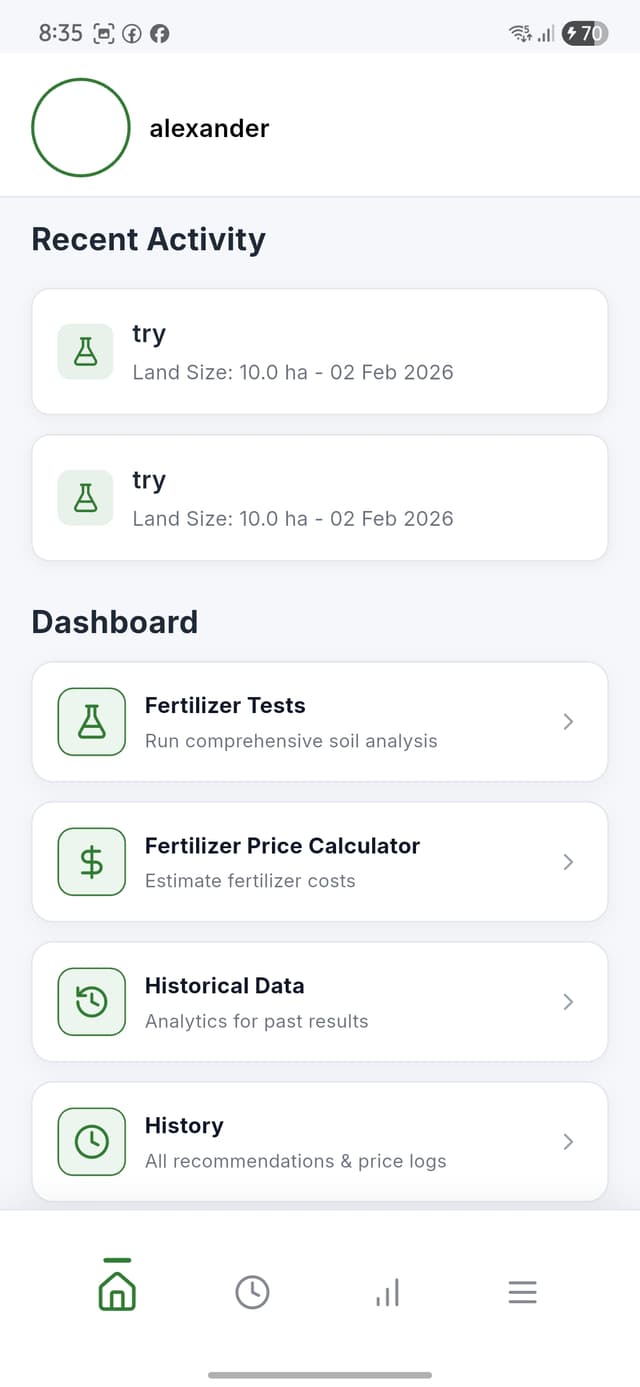Select the Home icon in bottom navigation
The height and width of the screenshot is (1387, 640).
coord(116,1291)
